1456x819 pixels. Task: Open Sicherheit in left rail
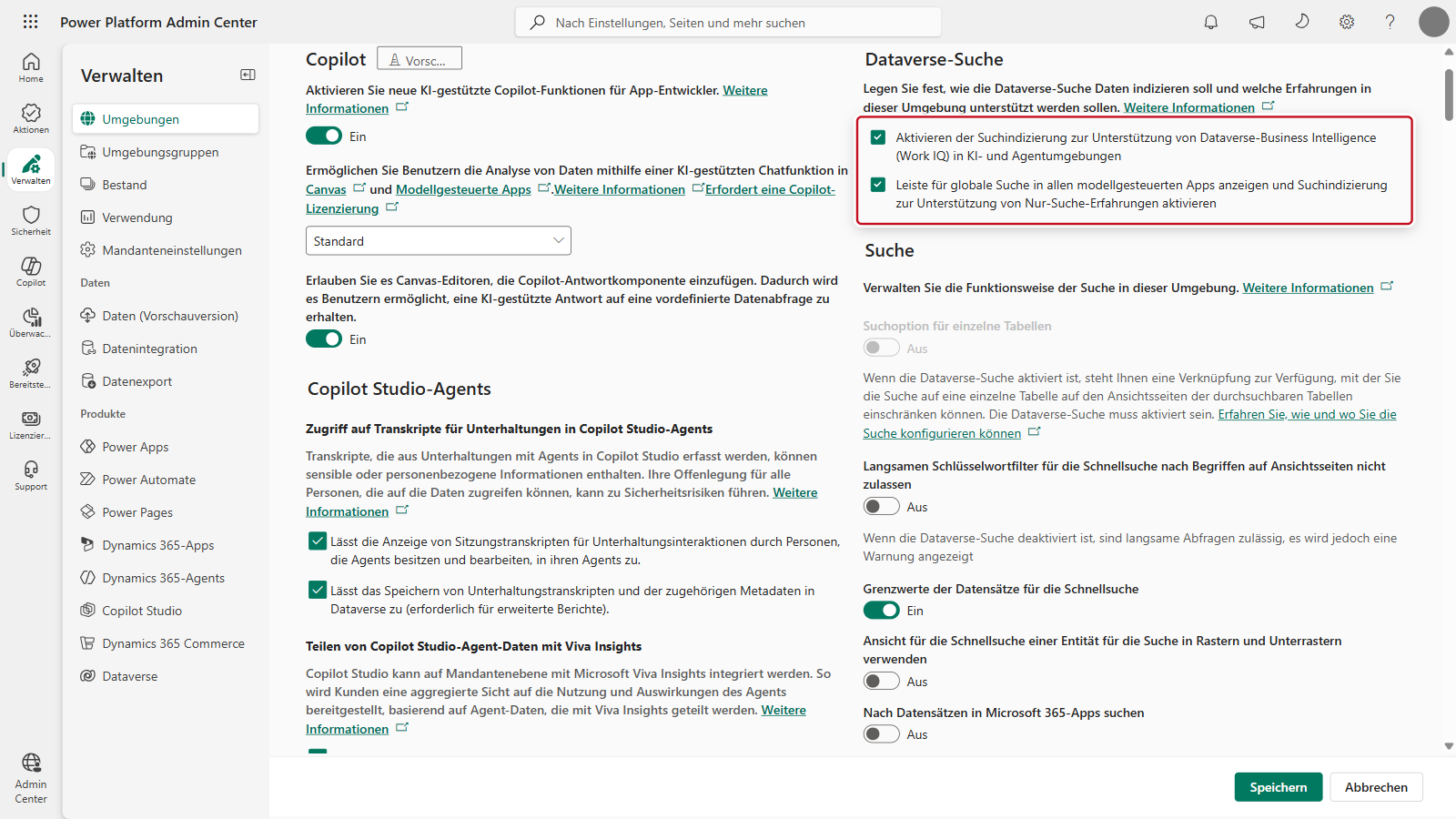pyautogui.click(x=31, y=220)
